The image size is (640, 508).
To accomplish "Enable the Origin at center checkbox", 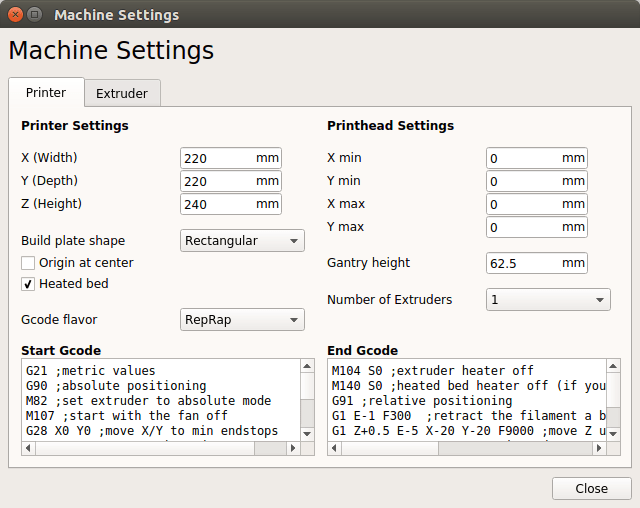I will [29, 263].
